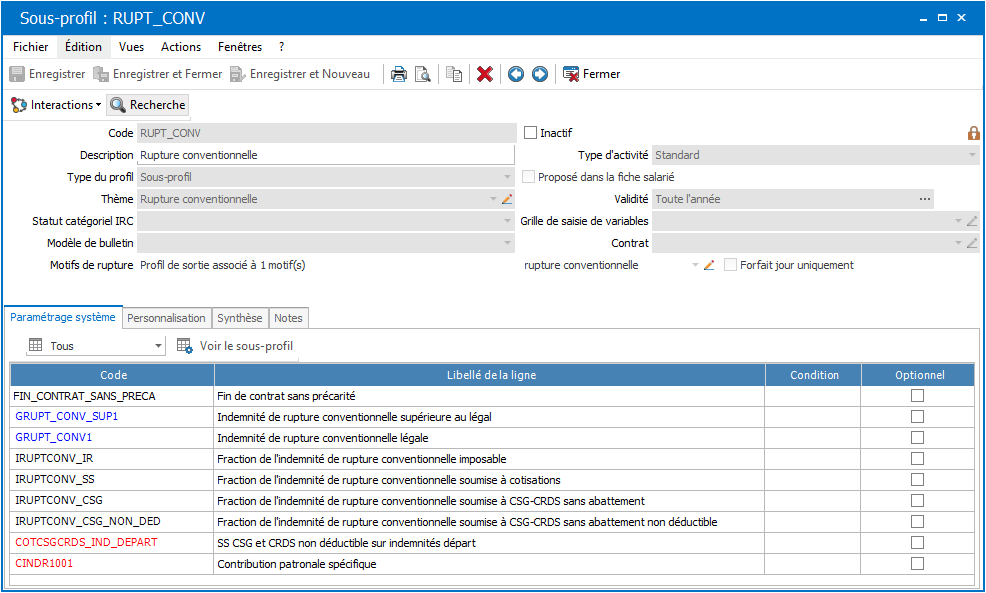Click the printer icon in toolbar
Screen dimensions: 986x593
(x=399, y=74)
